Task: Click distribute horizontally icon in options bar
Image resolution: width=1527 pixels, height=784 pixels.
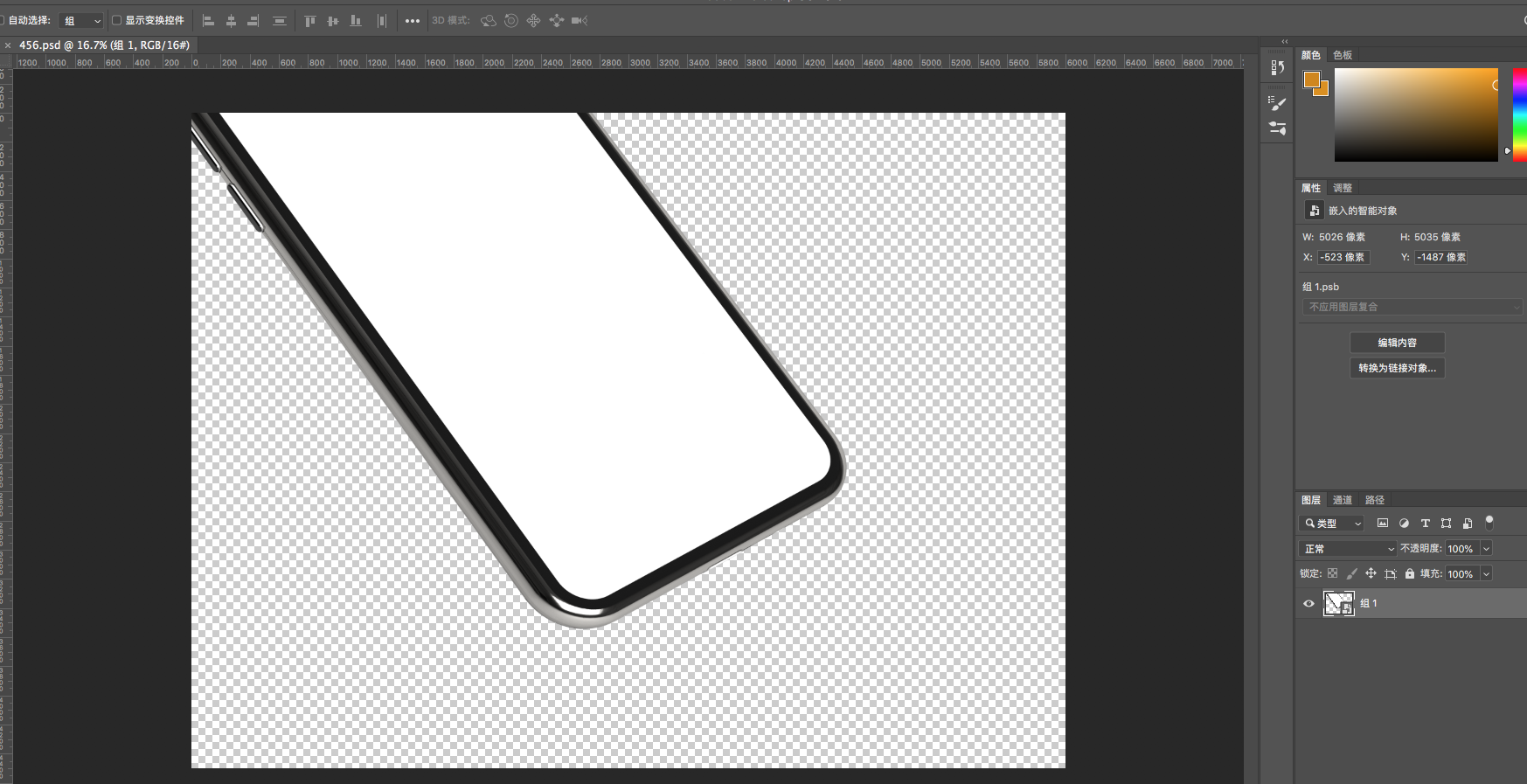Action: 382,21
